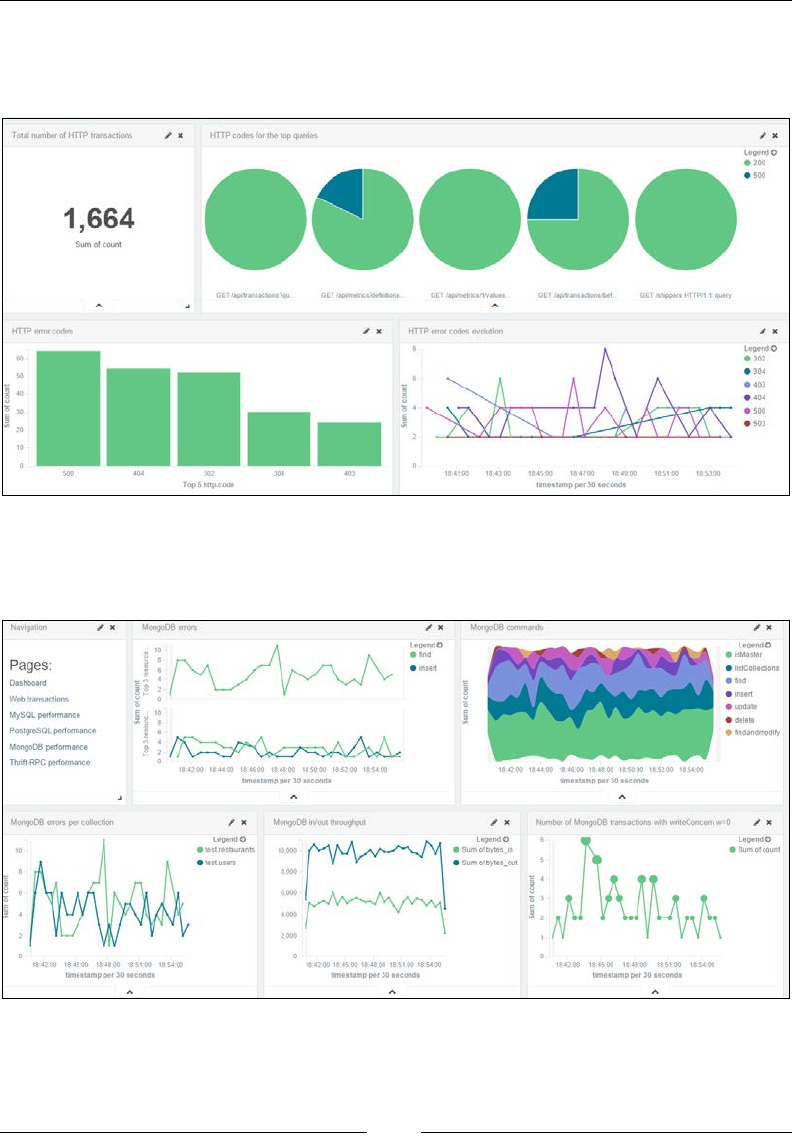792x1142 pixels.
Task: Open the Web transactions page link
Action: [x=39, y=699]
